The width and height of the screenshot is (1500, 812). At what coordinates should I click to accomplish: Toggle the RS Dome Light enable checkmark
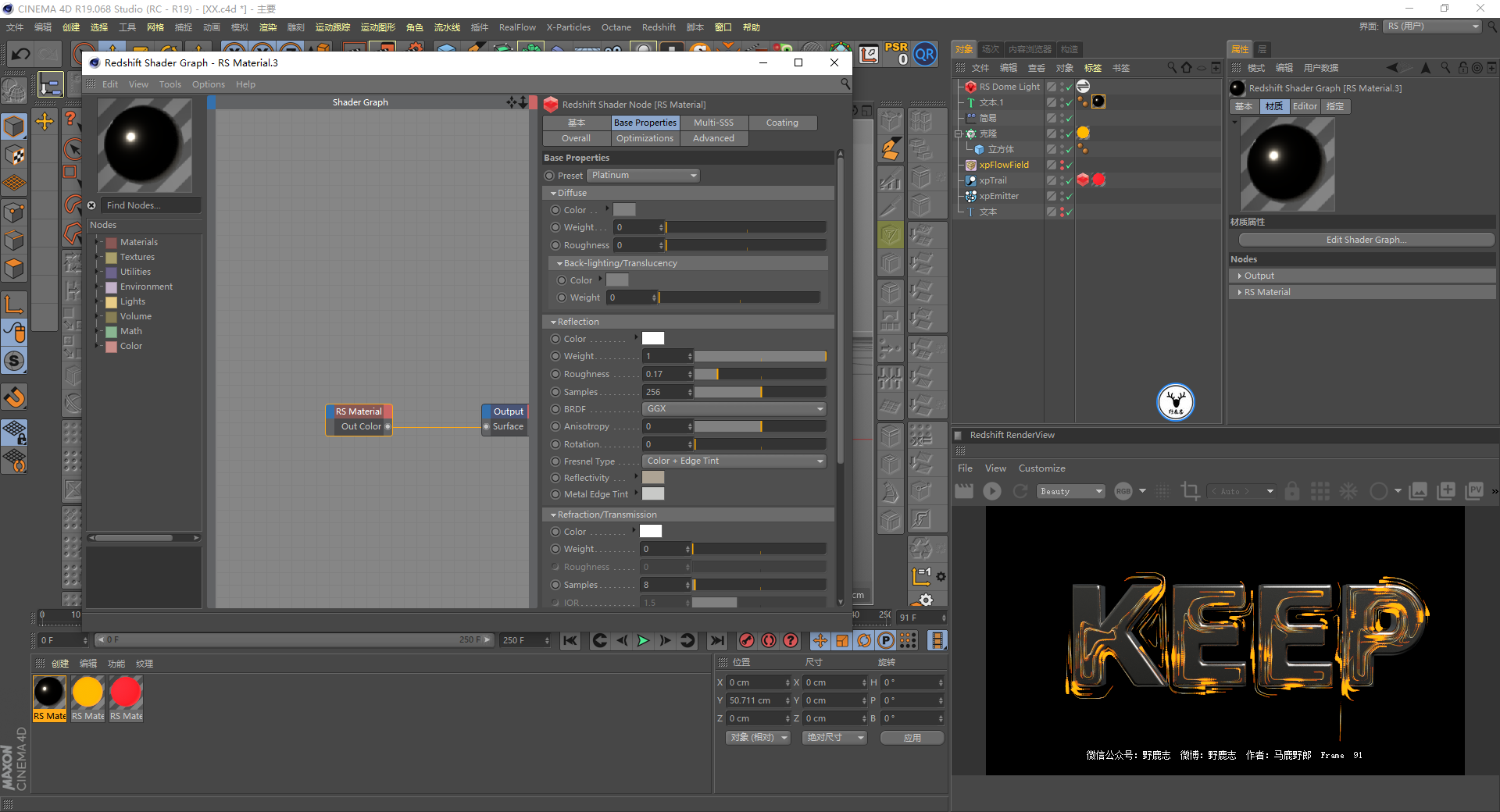[x=1069, y=87]
